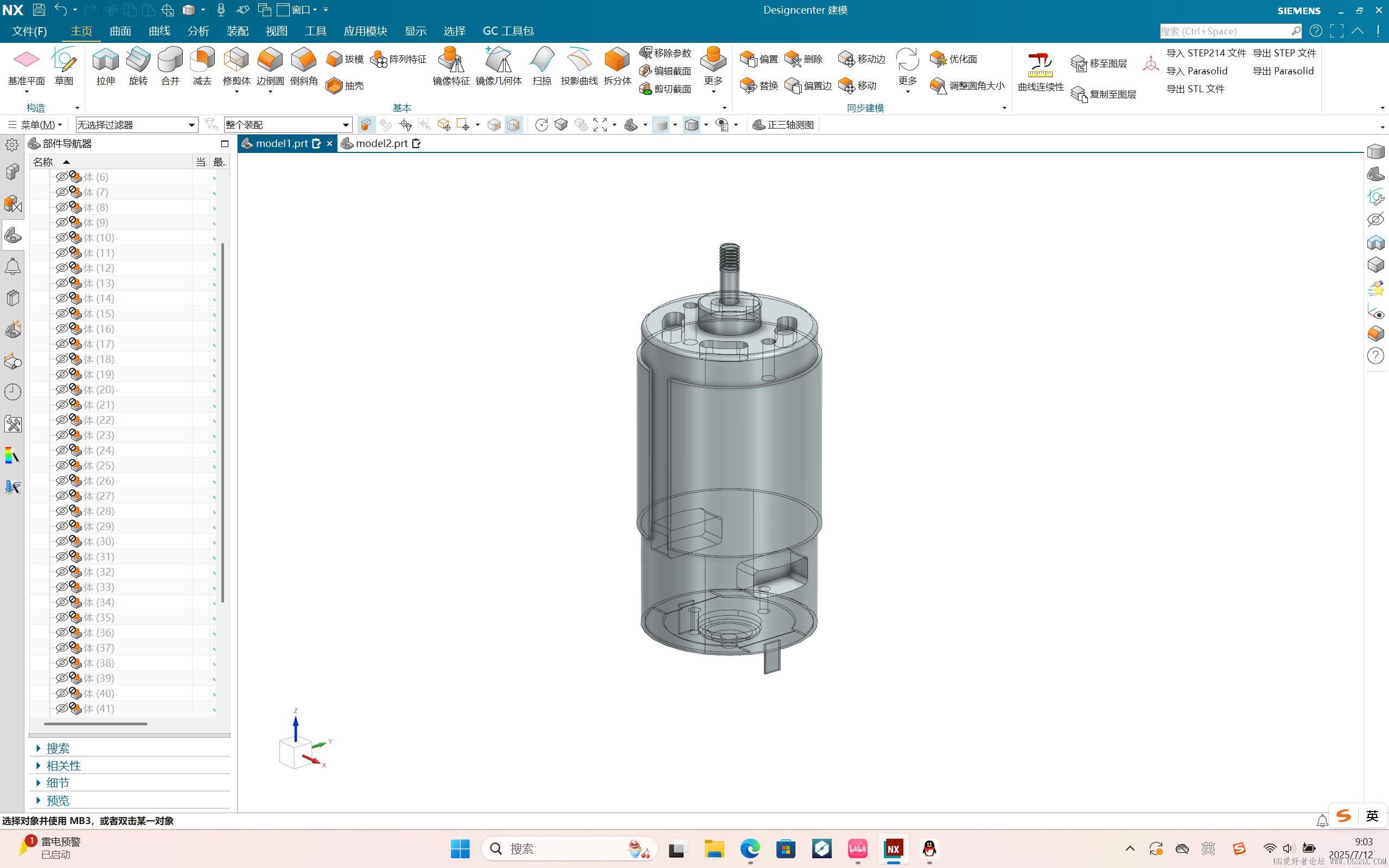The height and width of the screenshot is (868, 1389).
Task: Click the 抽壳 (Shell) tool
Action: [345, 86]
